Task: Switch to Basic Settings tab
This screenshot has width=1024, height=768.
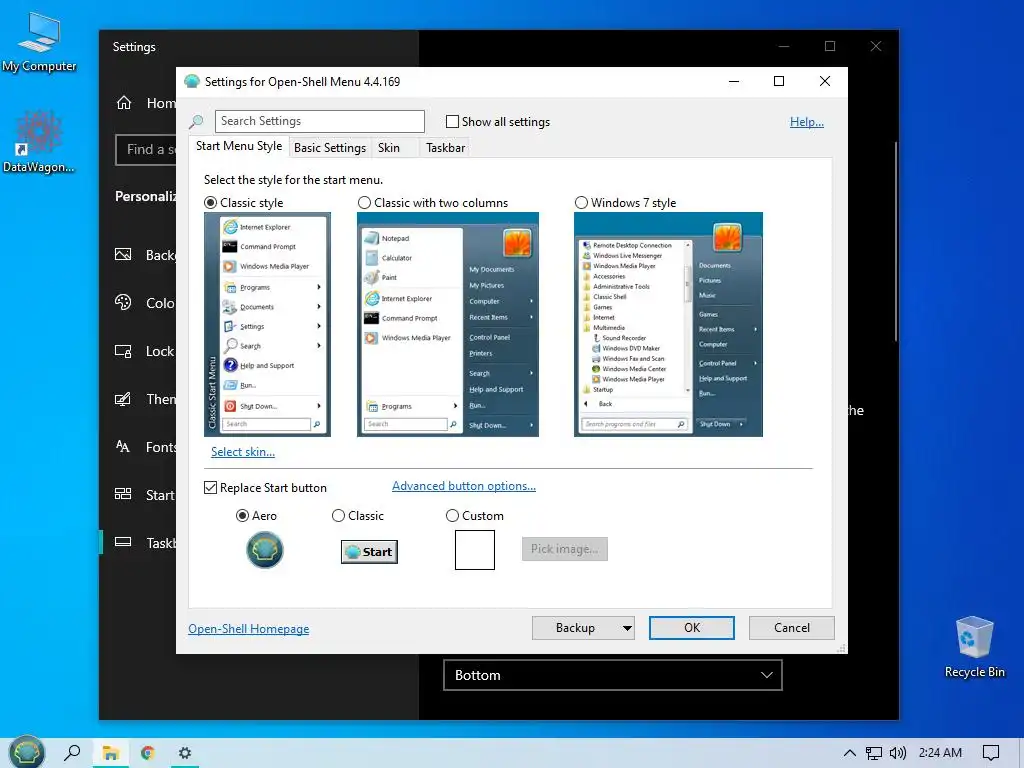Action: (330, 148)
